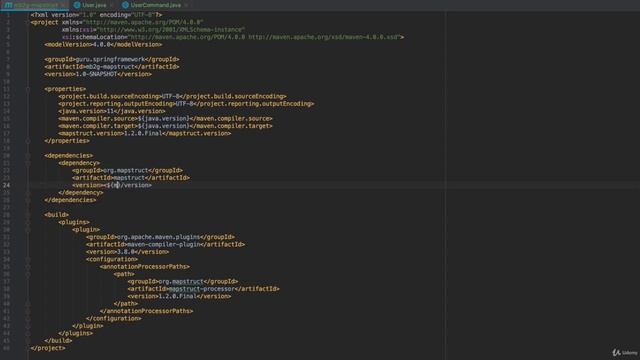Click the groupId org.mapstruct dependency line

point(127,171)
